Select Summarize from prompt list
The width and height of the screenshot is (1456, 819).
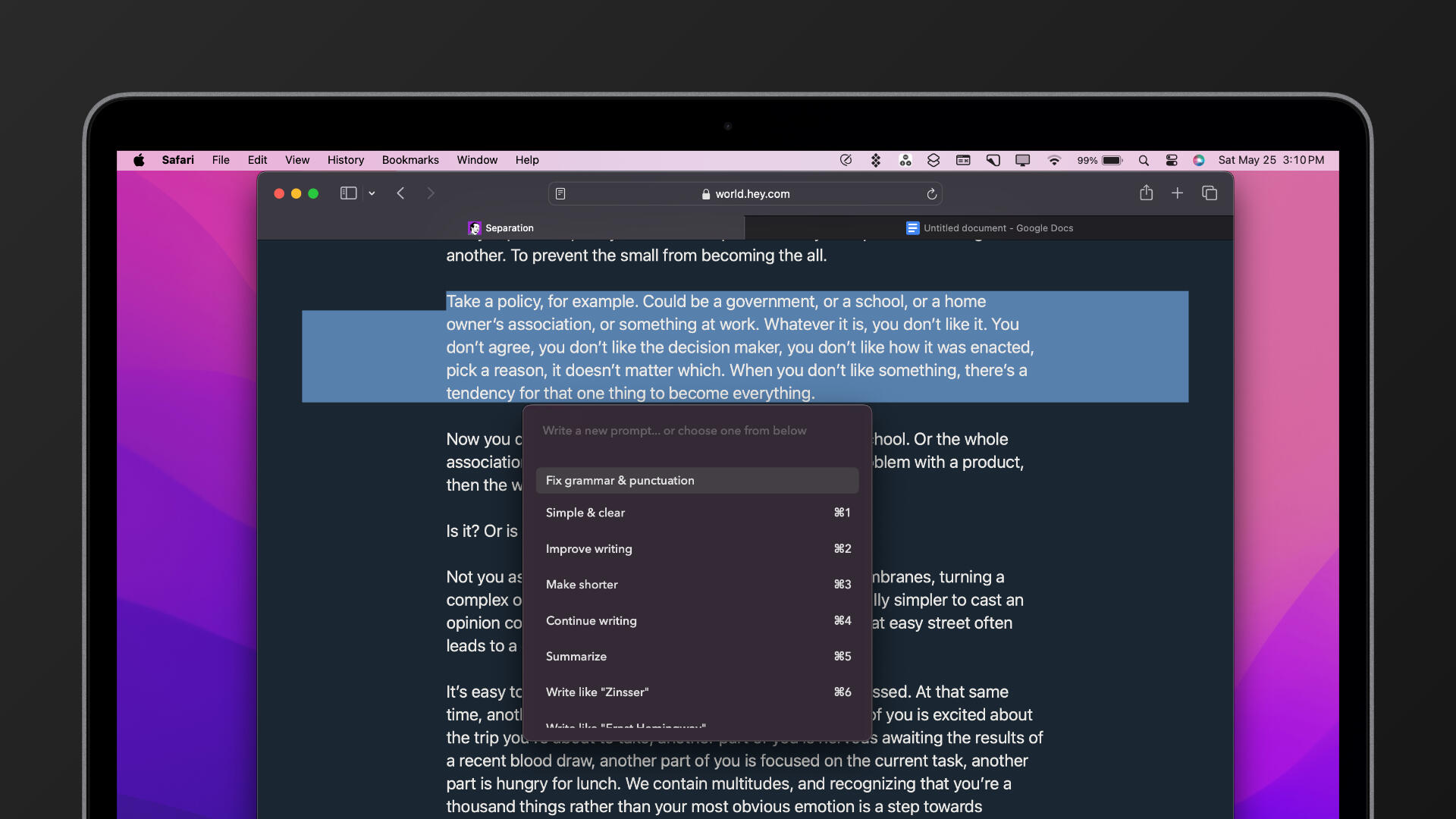coord(576,657)
